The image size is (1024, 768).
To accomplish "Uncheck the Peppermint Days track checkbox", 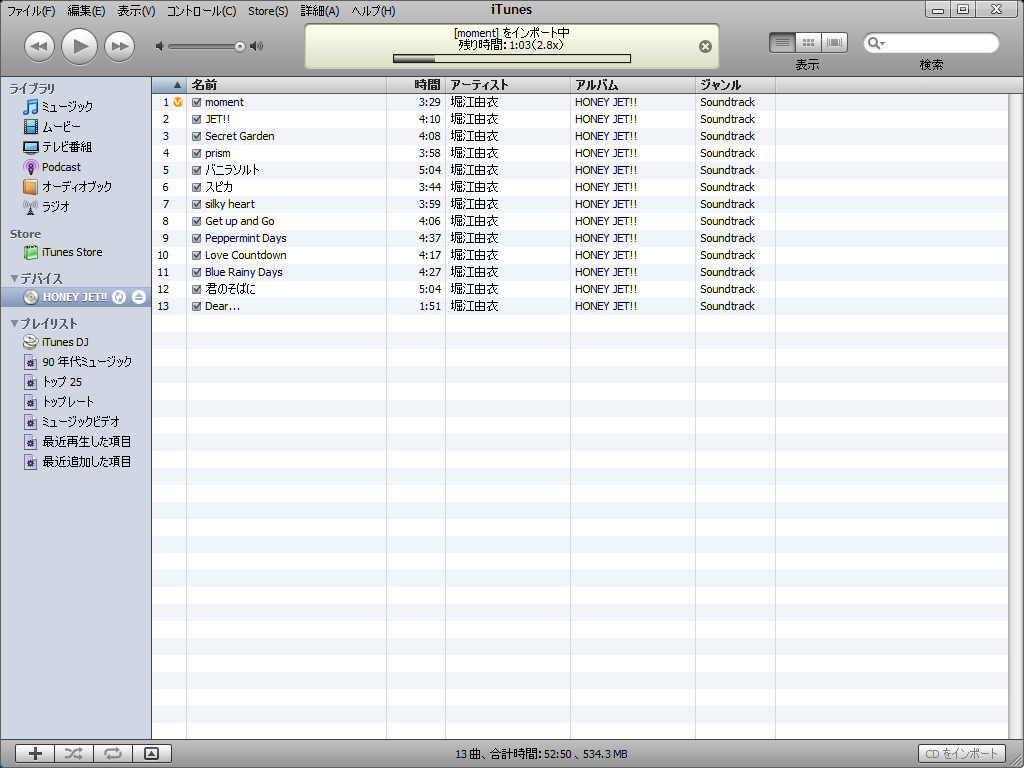I will point(197,238).
